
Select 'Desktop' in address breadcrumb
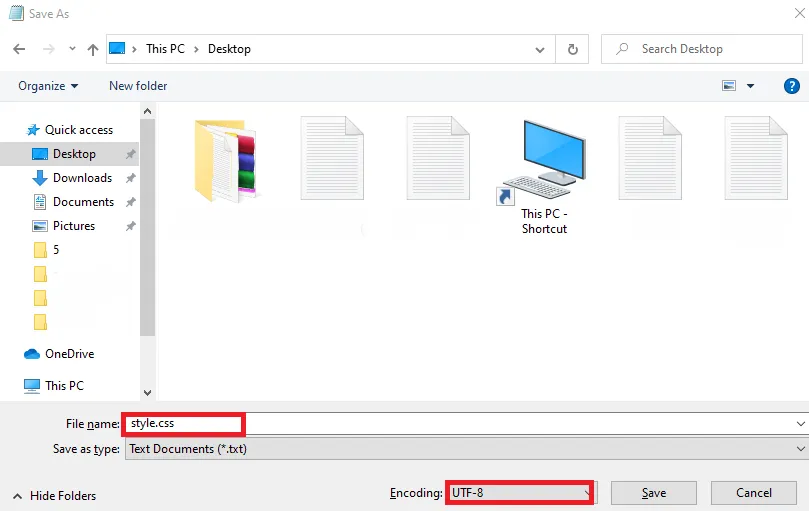coord(229,49)
